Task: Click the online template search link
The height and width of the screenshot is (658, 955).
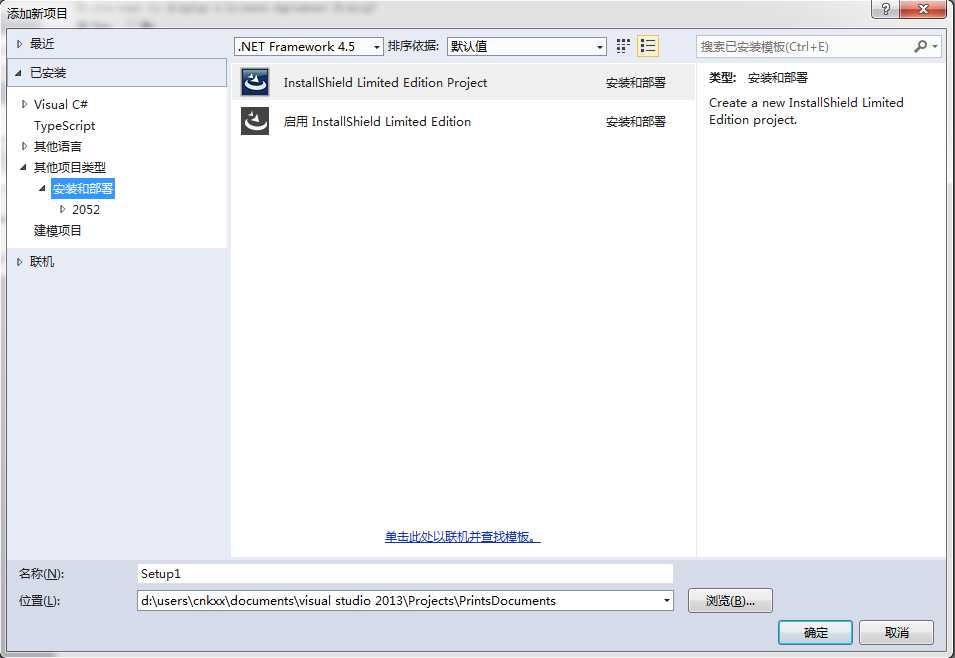Action: point(462,537)
